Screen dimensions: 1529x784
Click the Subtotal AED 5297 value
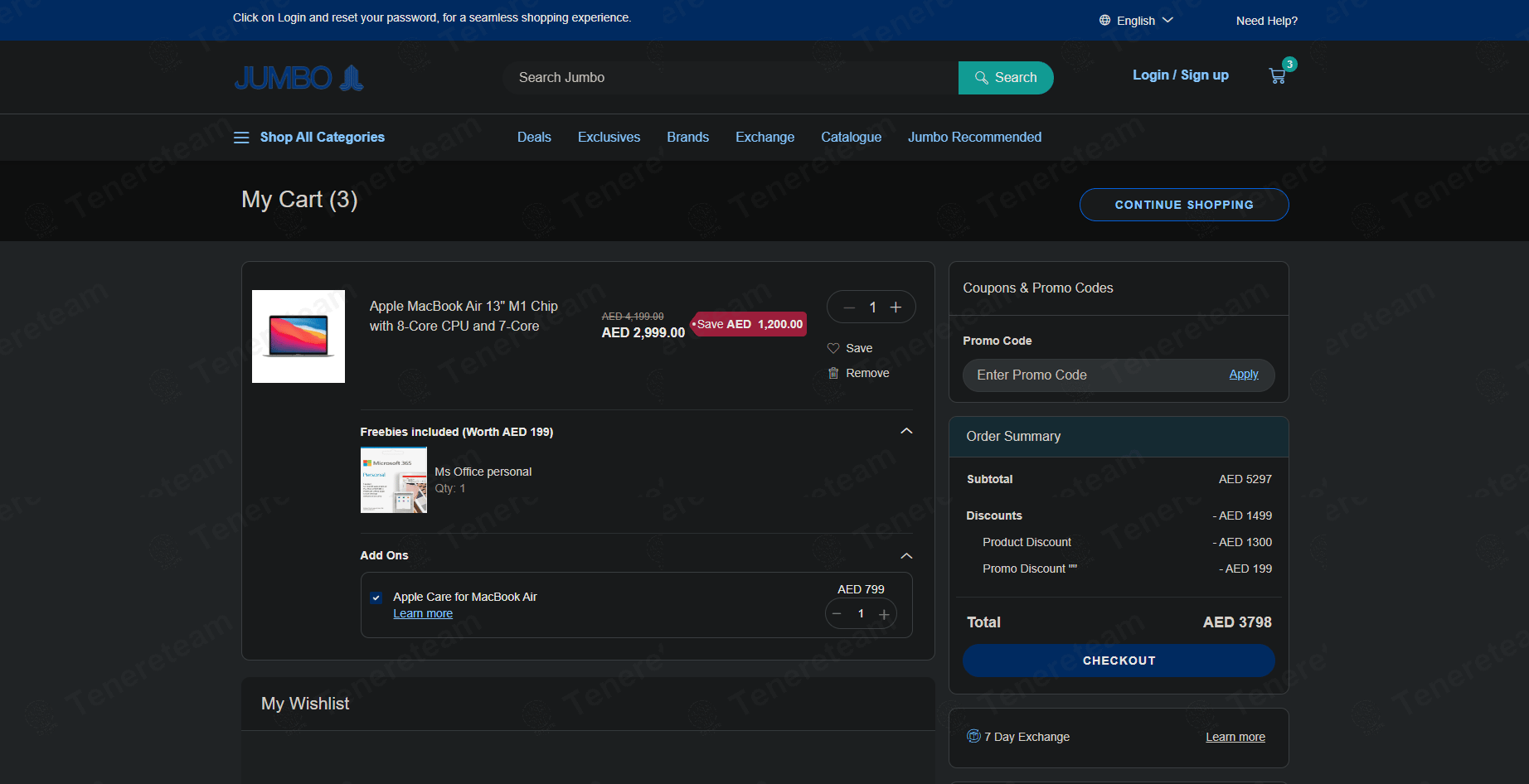coord(1245,479)
